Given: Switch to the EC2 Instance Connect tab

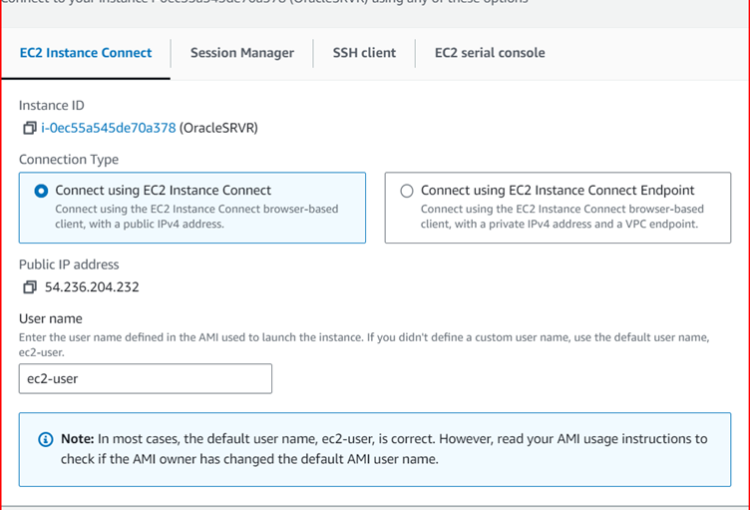Looking at the screenshot, I should [86, 53].
